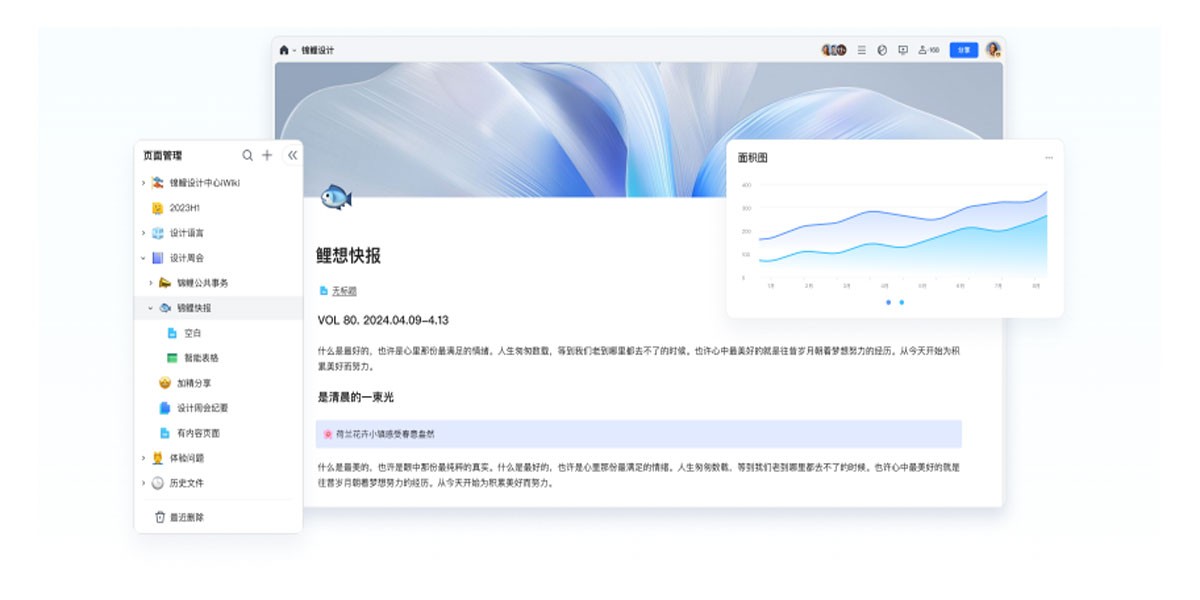Click the area chart plot
The width and height of the screenshot is (1200, 600).
pyautogui.click(x=903, y=232)
